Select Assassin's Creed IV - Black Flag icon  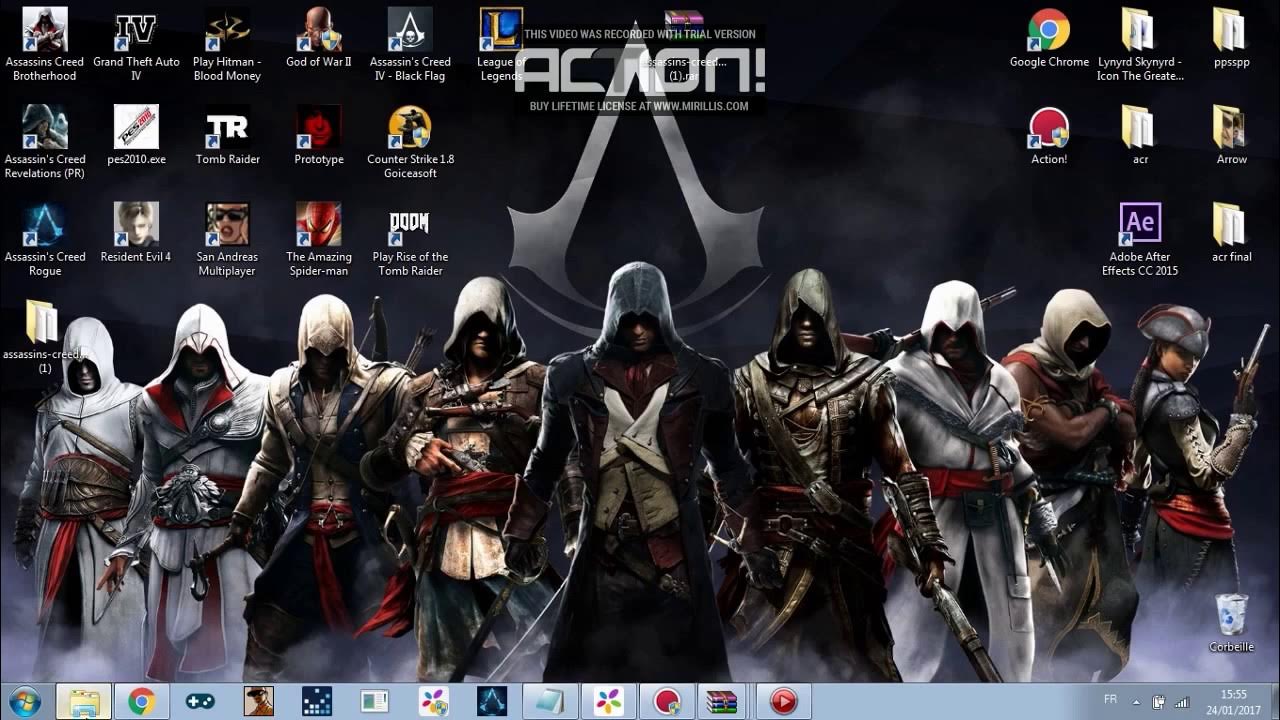coord(410,44)
